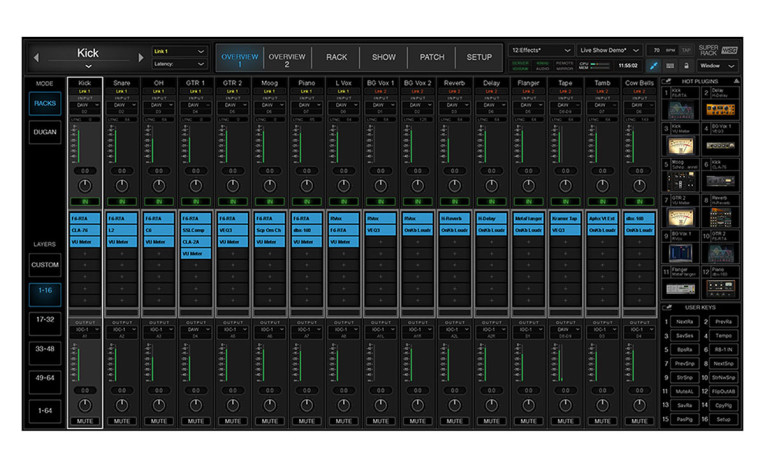Screen dimensions: 765x456
Task: Open hot plugin 1 Kick F6-RTA thumbnail
Action: [681, 110]
